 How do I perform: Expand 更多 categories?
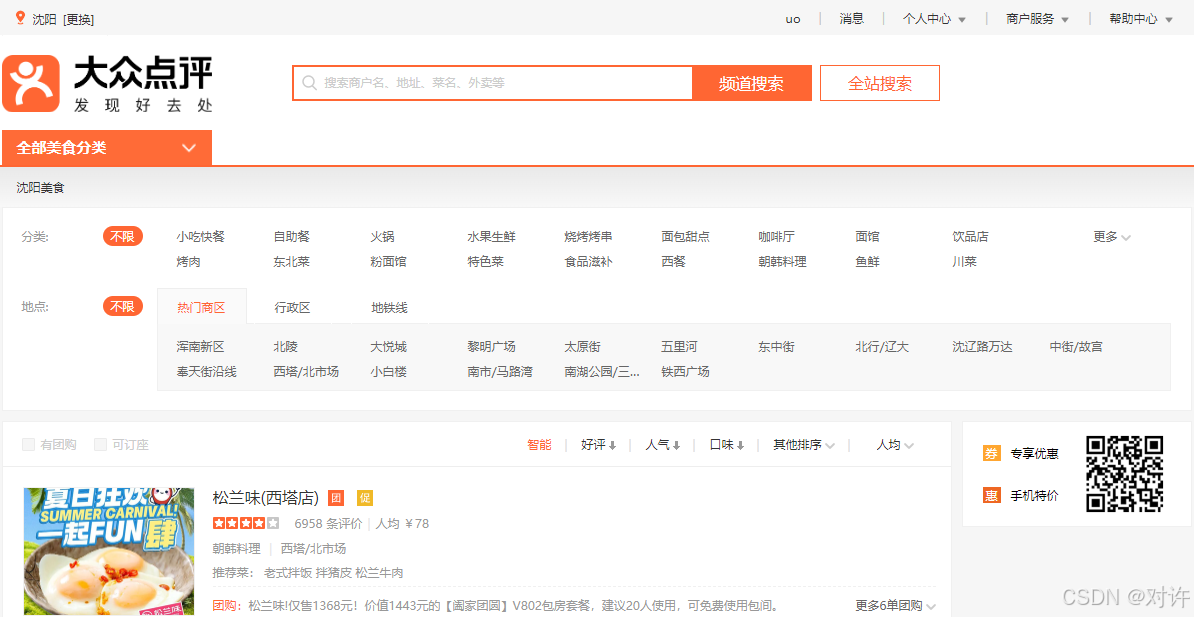tap(1112, 237)
